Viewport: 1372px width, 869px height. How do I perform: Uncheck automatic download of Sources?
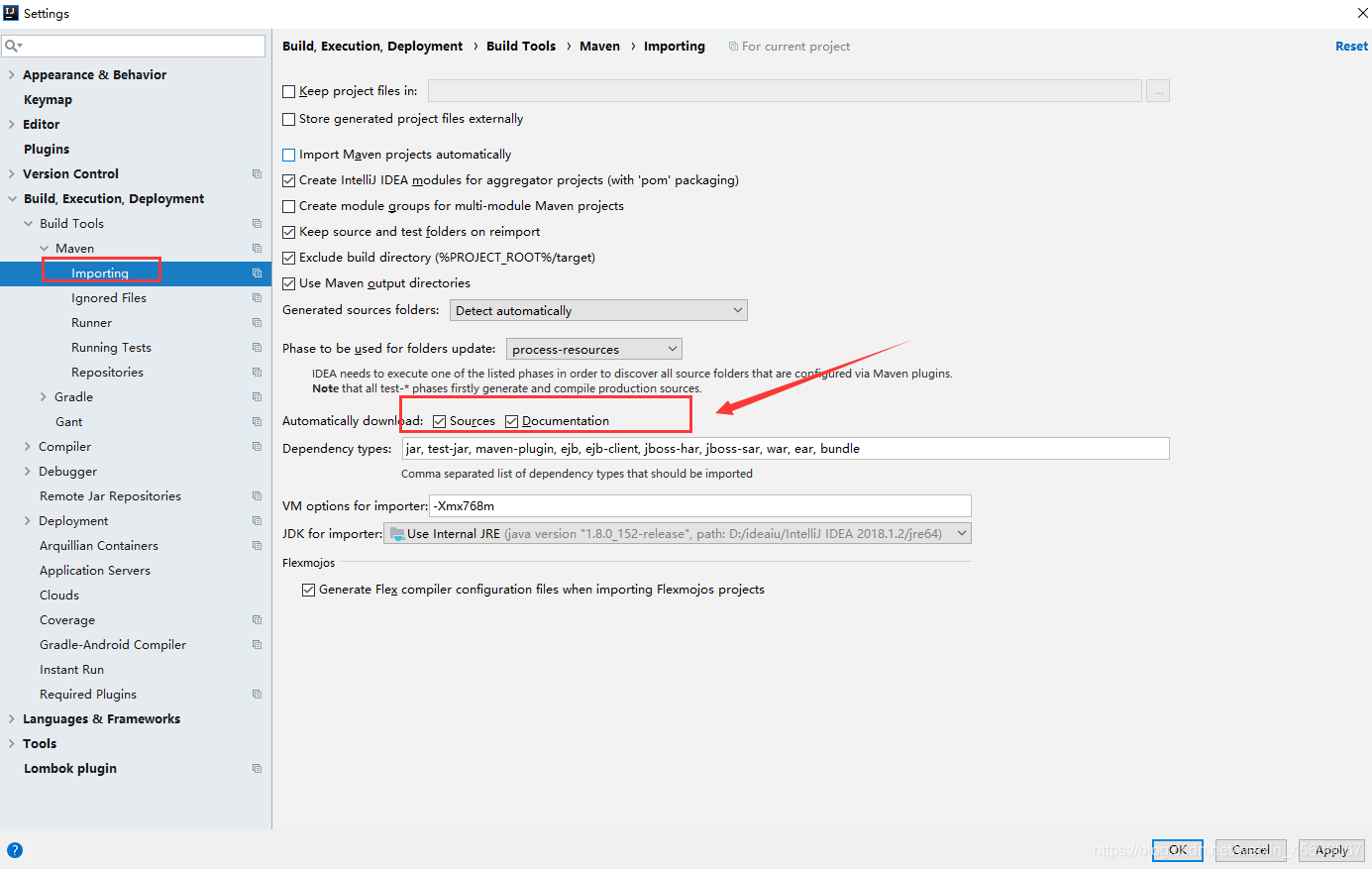click(440, 421)
